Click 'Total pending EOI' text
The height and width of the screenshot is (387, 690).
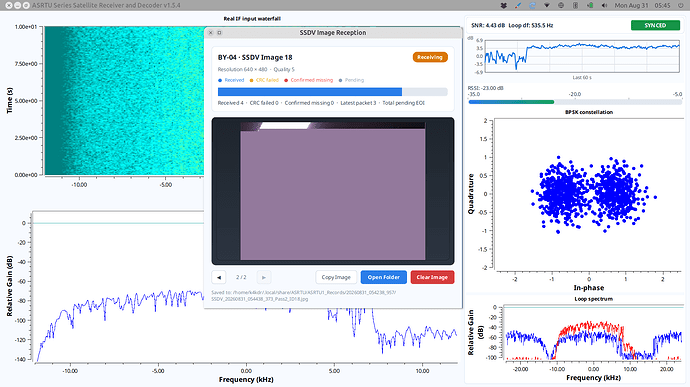coord(404,103)
